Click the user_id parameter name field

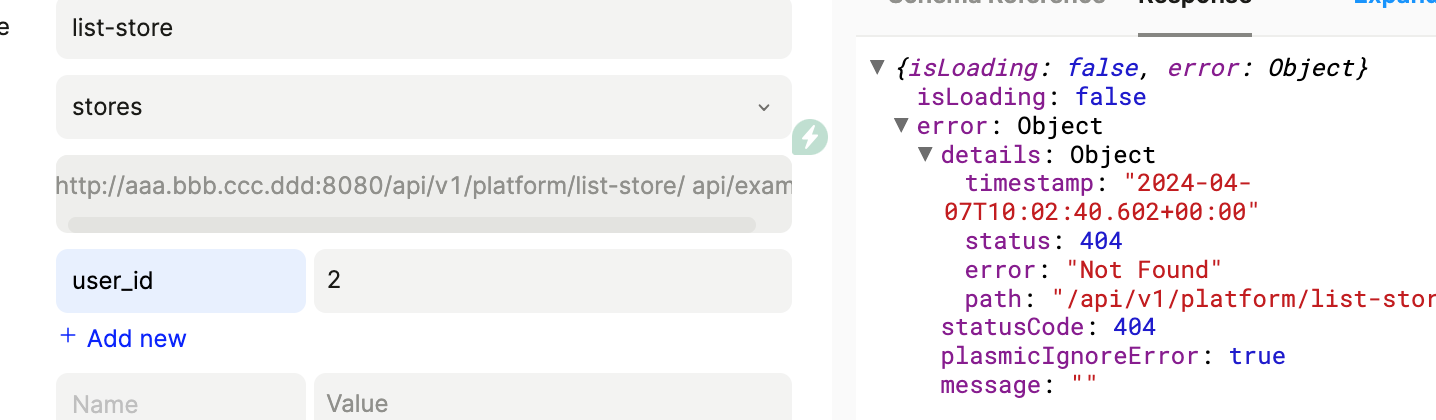180,281
